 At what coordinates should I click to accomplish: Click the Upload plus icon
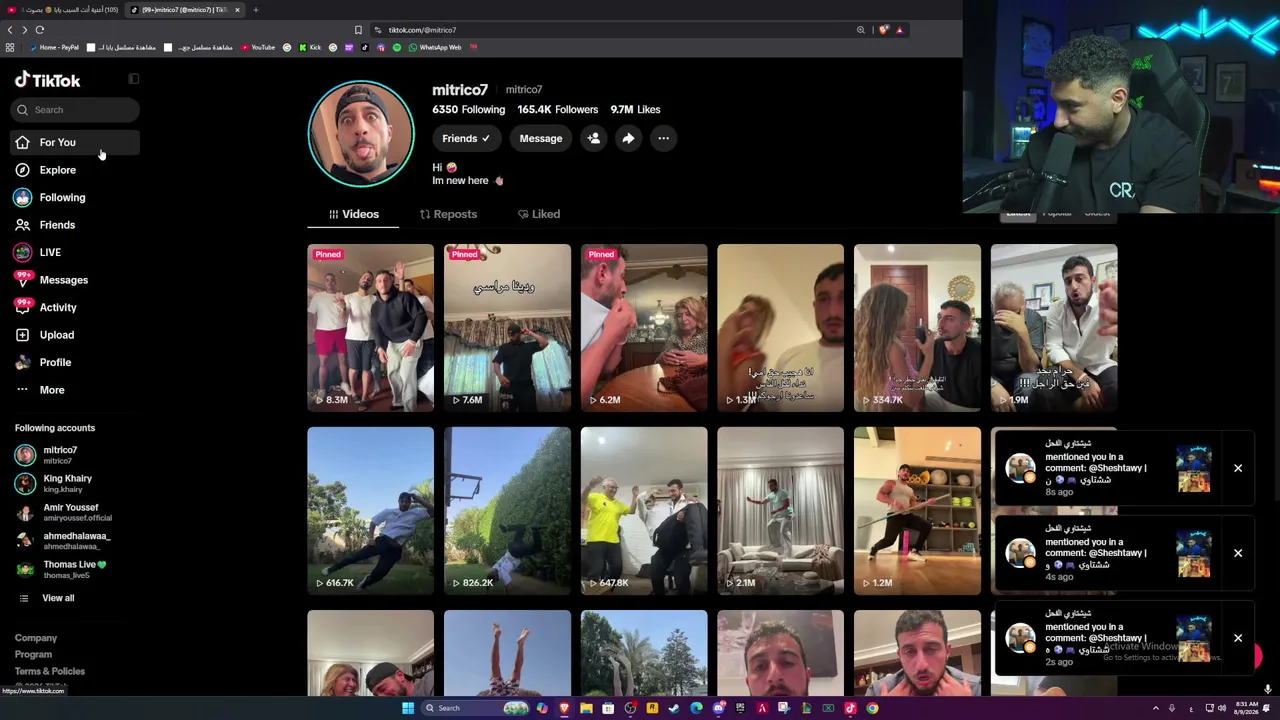22,335
